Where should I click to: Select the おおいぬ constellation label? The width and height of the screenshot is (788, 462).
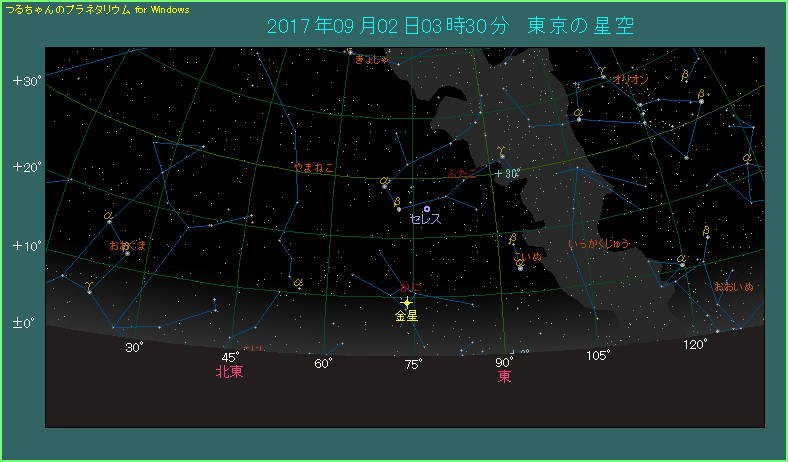pos(733,287)
